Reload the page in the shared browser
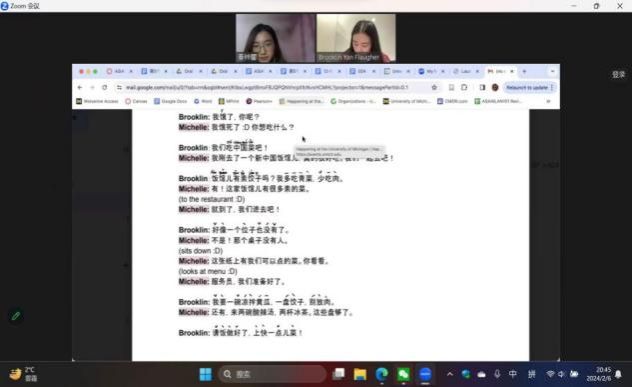This screenshot has height=387, width=632. (x=104, y=87)
